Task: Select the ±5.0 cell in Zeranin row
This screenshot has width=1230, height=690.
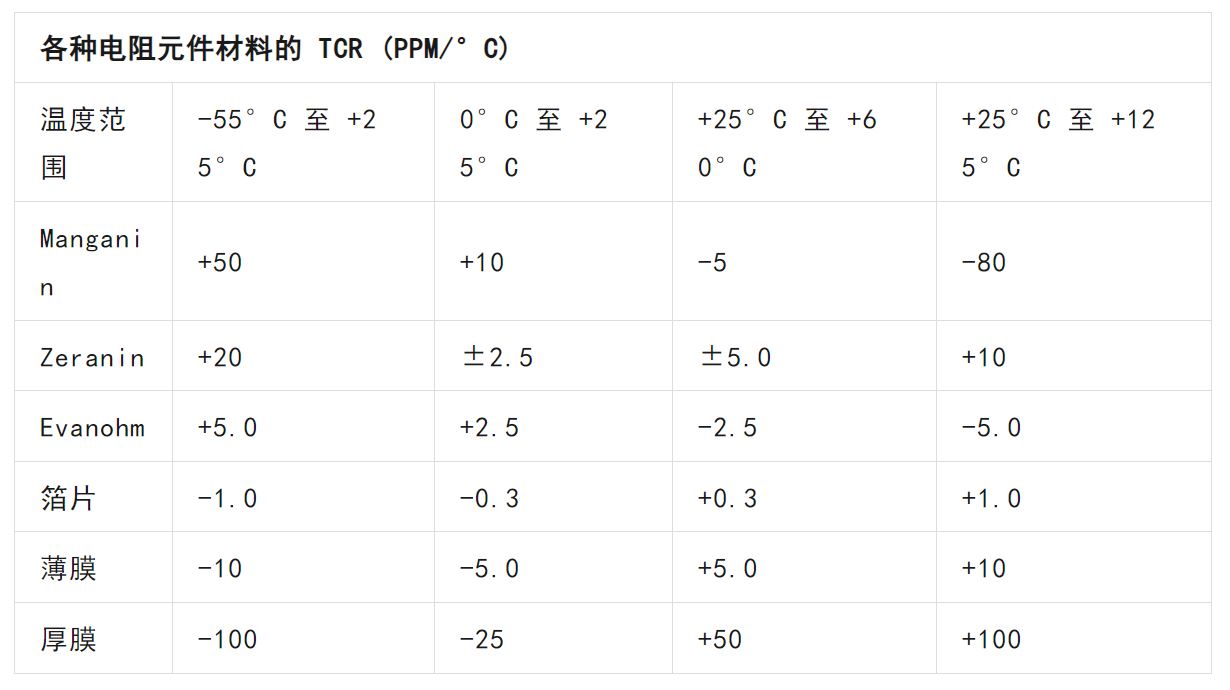Action: coord(735,357)
